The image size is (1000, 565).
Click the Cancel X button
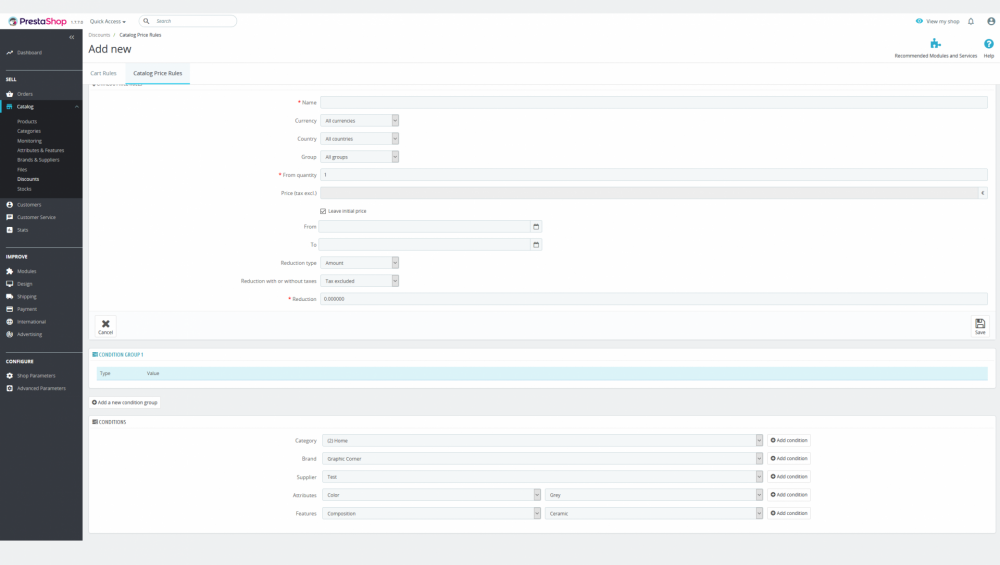[105, 327]
